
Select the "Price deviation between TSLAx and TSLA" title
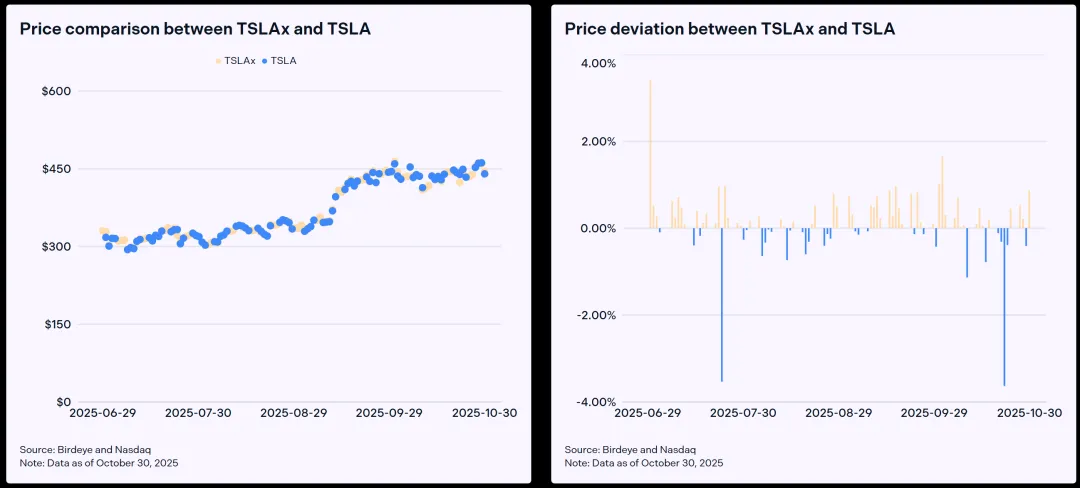[729, 29]
